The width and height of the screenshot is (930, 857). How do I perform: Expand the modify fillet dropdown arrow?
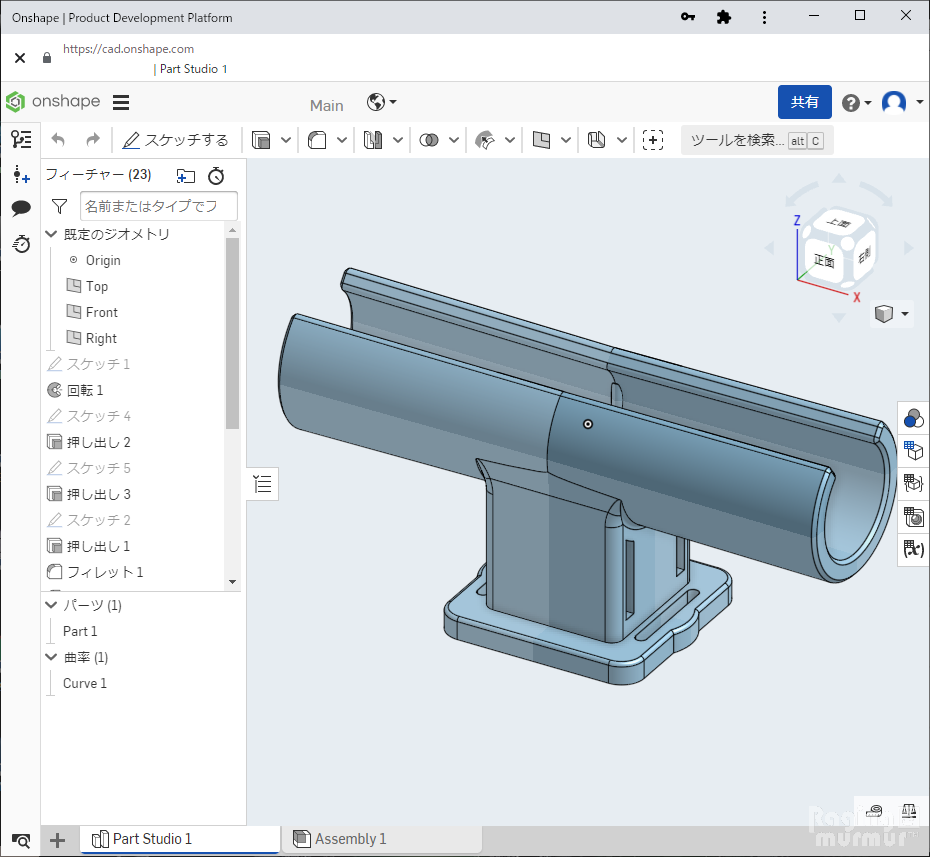(509, 141)
